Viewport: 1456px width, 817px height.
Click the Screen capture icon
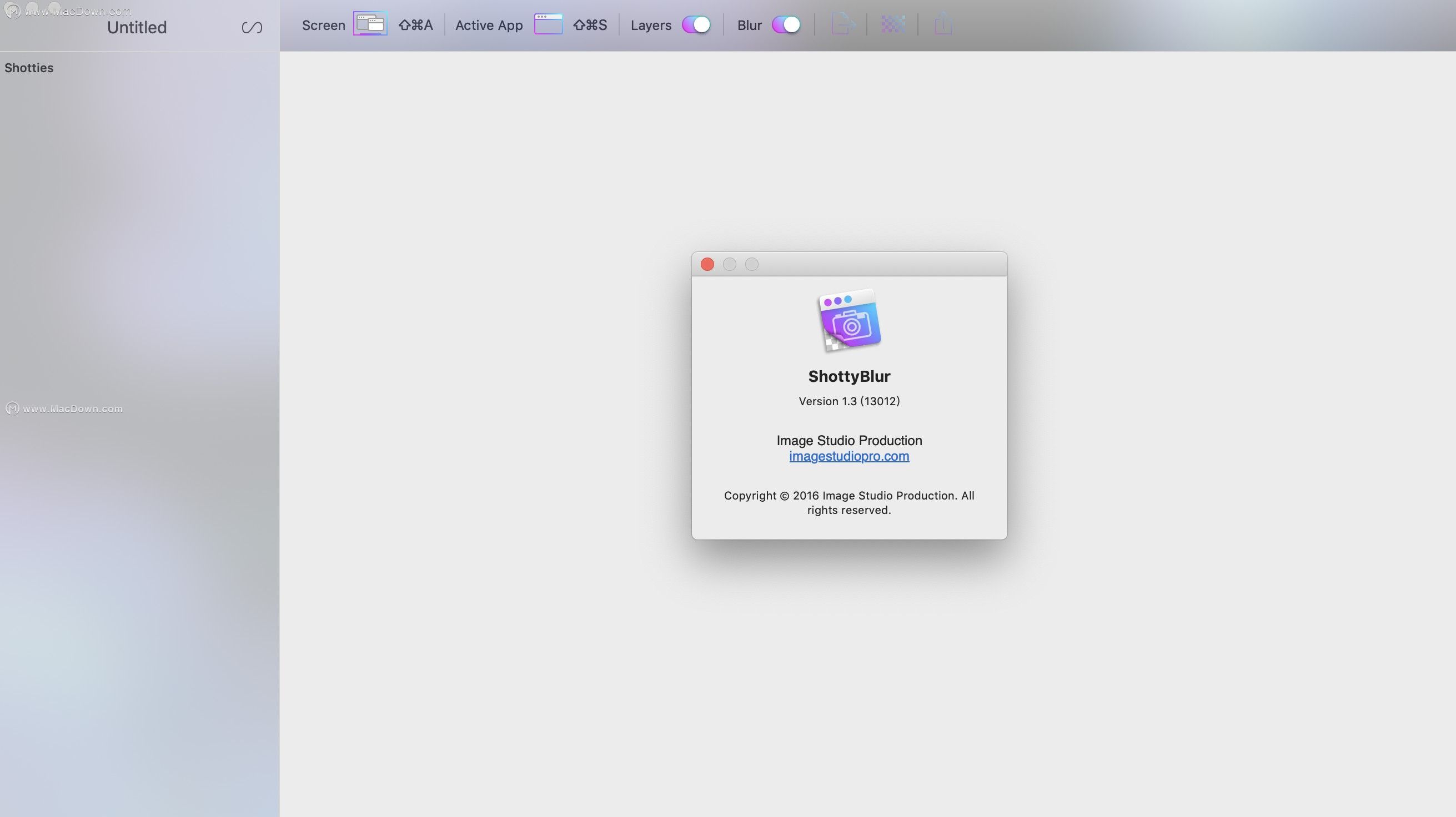370,24
